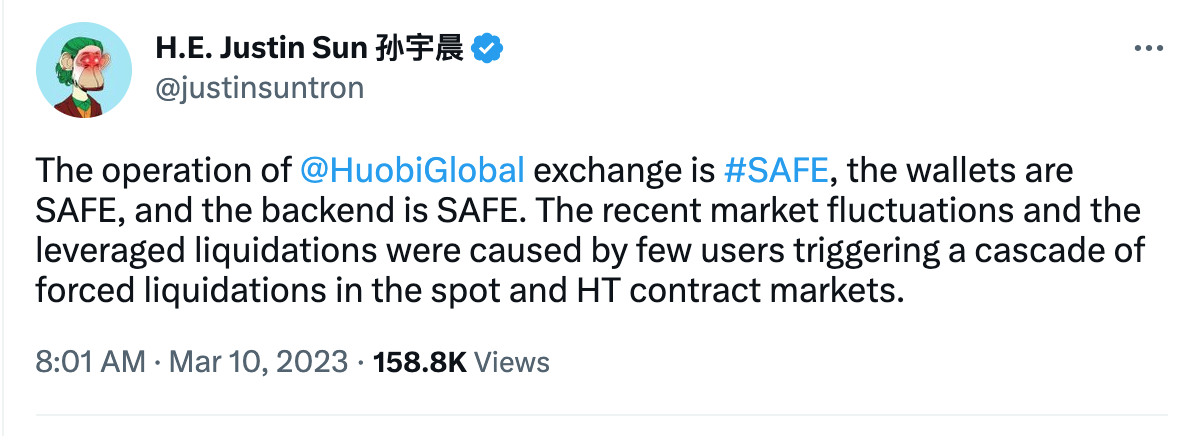Open the @justinsuntron handle
This screenshot has height=436, width=1182.
259,88
